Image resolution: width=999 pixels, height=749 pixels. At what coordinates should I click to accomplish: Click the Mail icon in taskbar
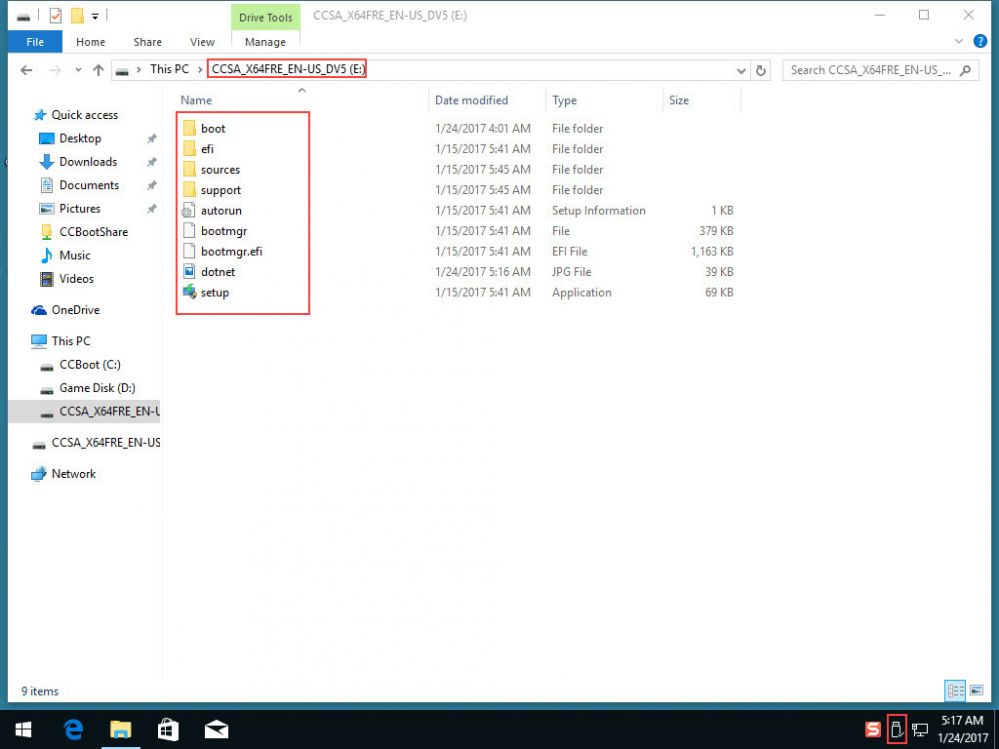point(216,729)
